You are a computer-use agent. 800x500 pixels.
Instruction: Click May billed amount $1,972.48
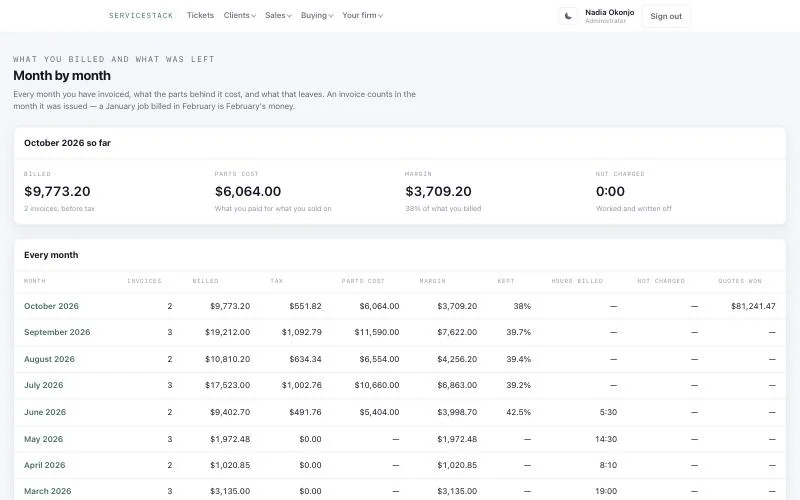[230, 439]
